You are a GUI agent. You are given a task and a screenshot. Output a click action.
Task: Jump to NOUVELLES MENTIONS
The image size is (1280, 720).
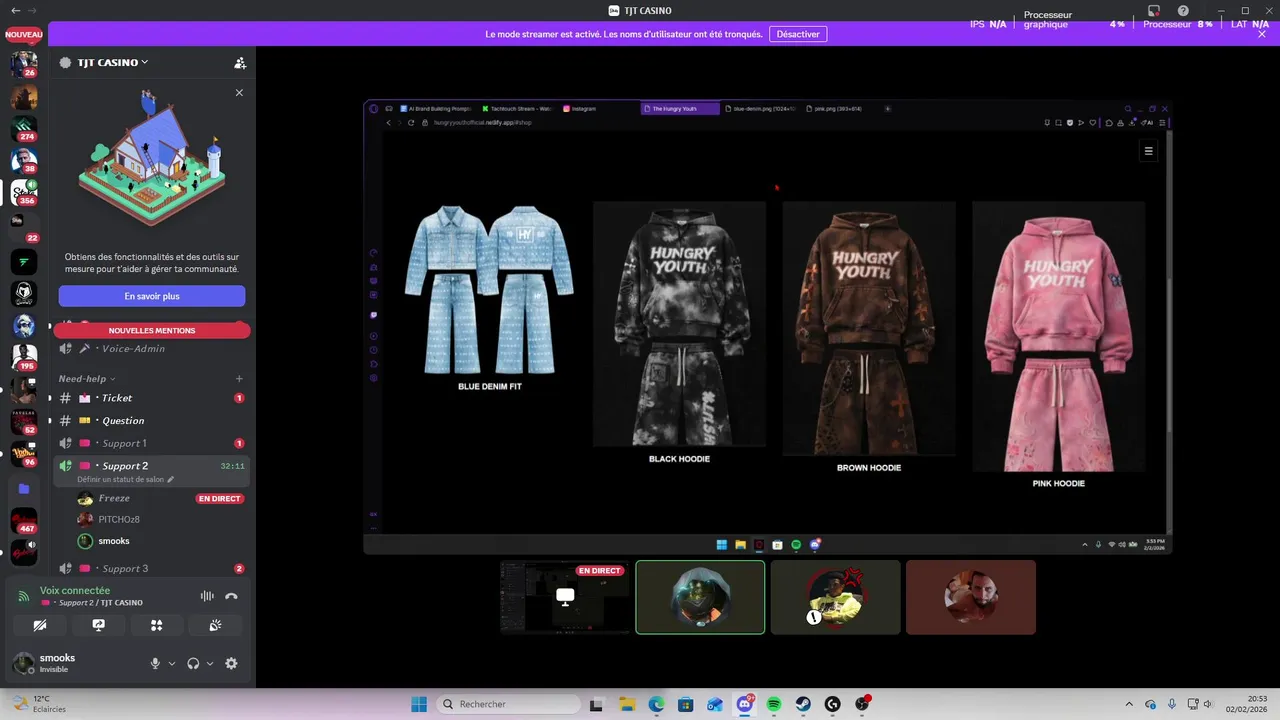point(152,330)
